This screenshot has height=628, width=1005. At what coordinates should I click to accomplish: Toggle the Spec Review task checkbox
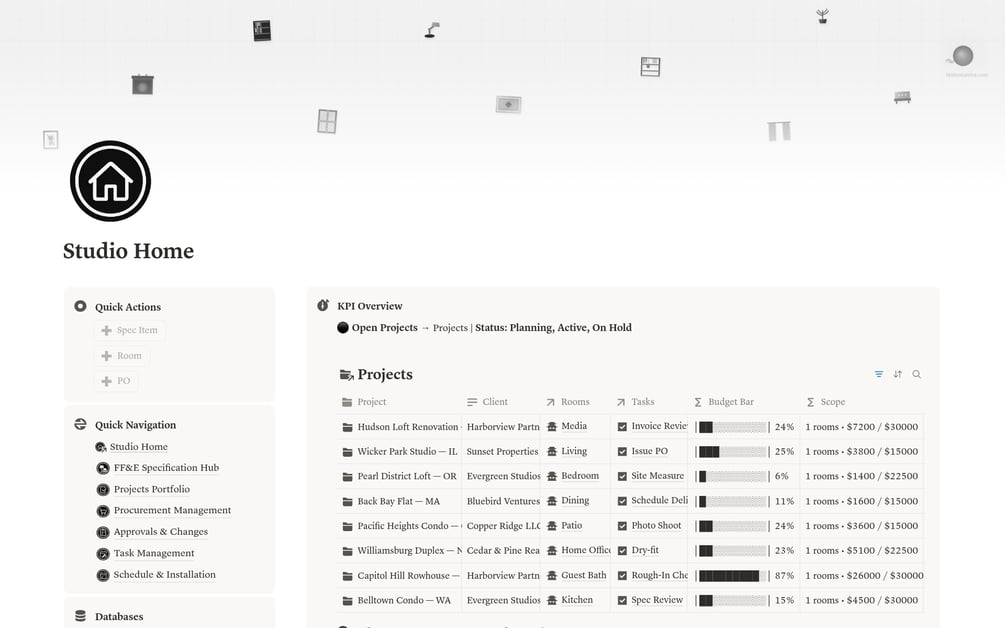click(622, 600)
